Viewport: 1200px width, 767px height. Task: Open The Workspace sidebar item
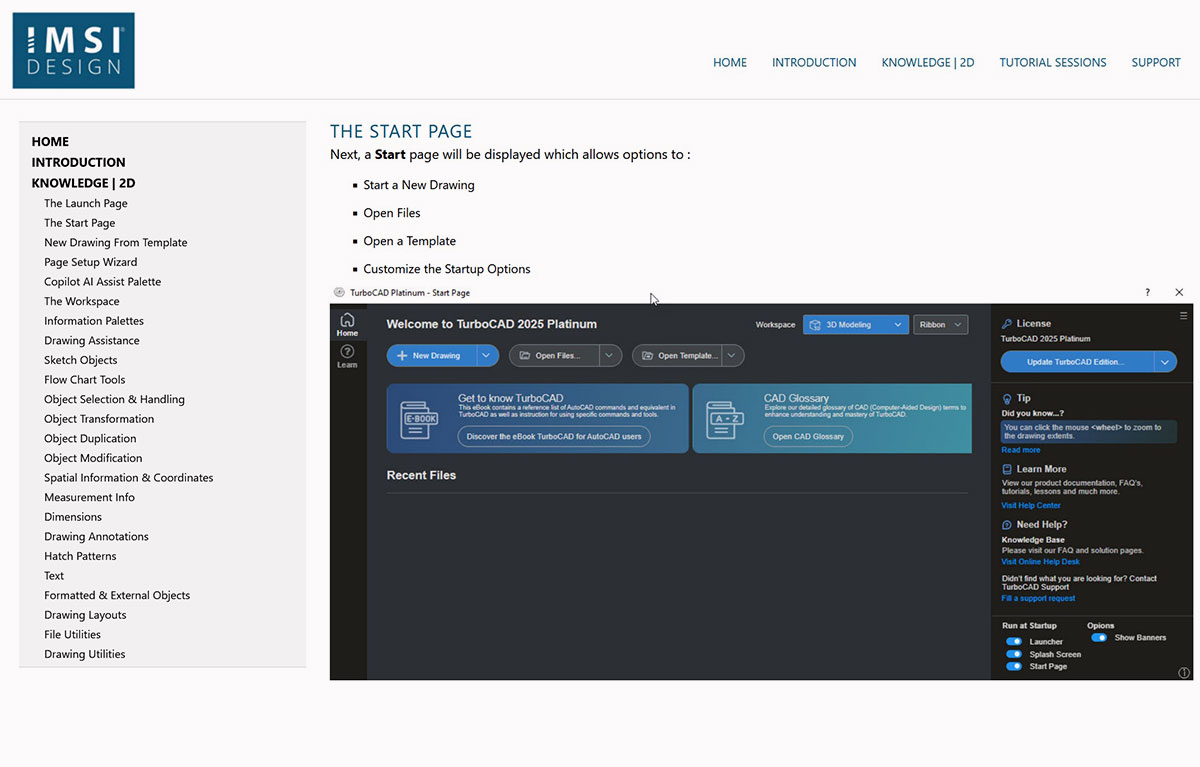pyautogui.click(x=81, y=301)
